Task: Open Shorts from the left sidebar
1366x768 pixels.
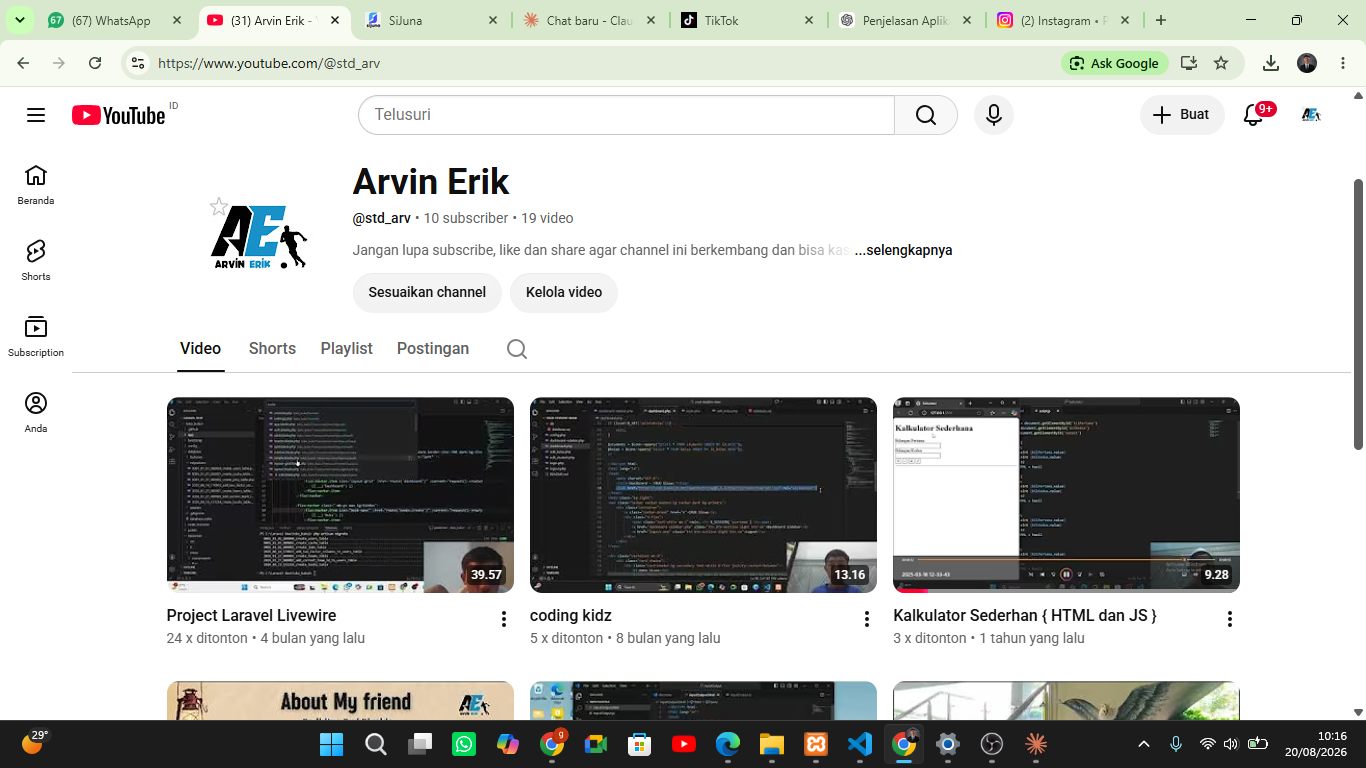Action: coord(36,261)
